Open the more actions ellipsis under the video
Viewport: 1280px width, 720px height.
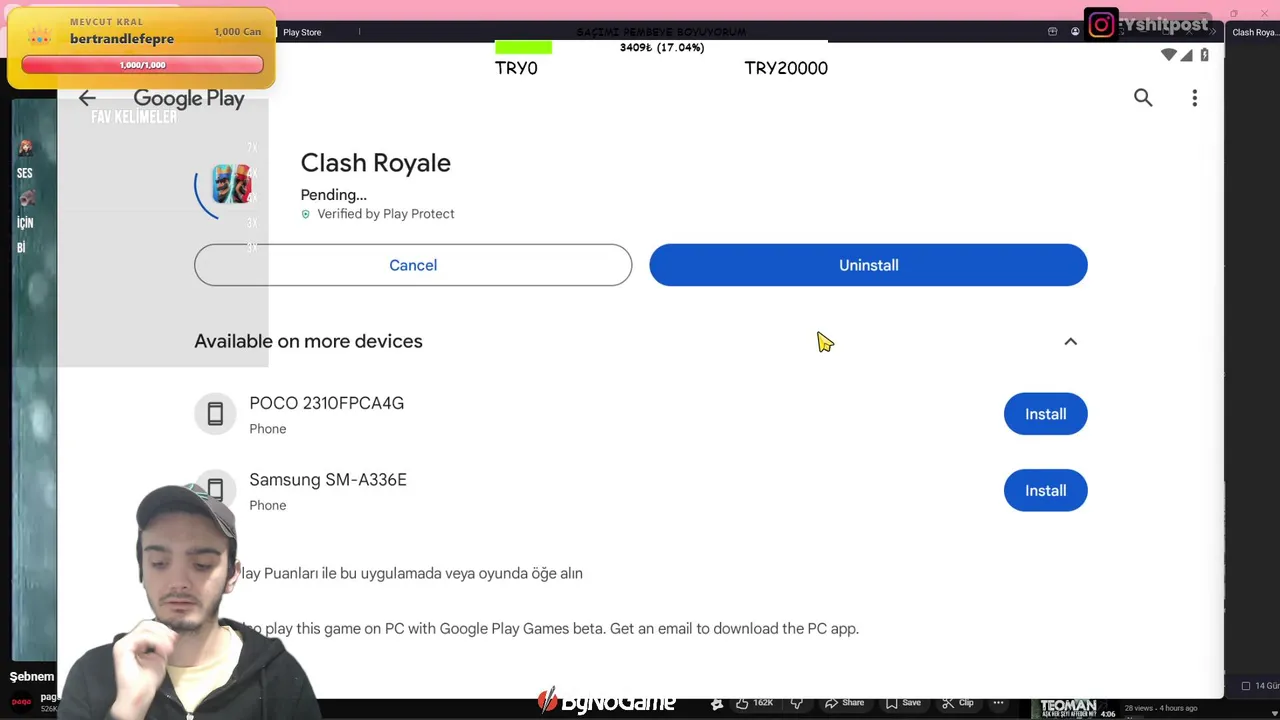pos(998,702)
